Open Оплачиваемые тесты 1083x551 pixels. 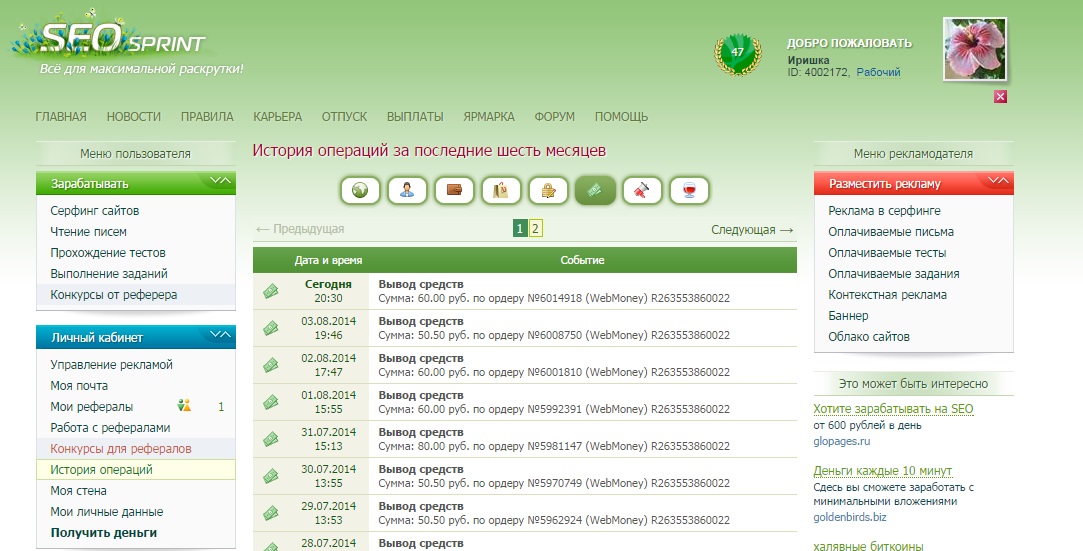888,253
